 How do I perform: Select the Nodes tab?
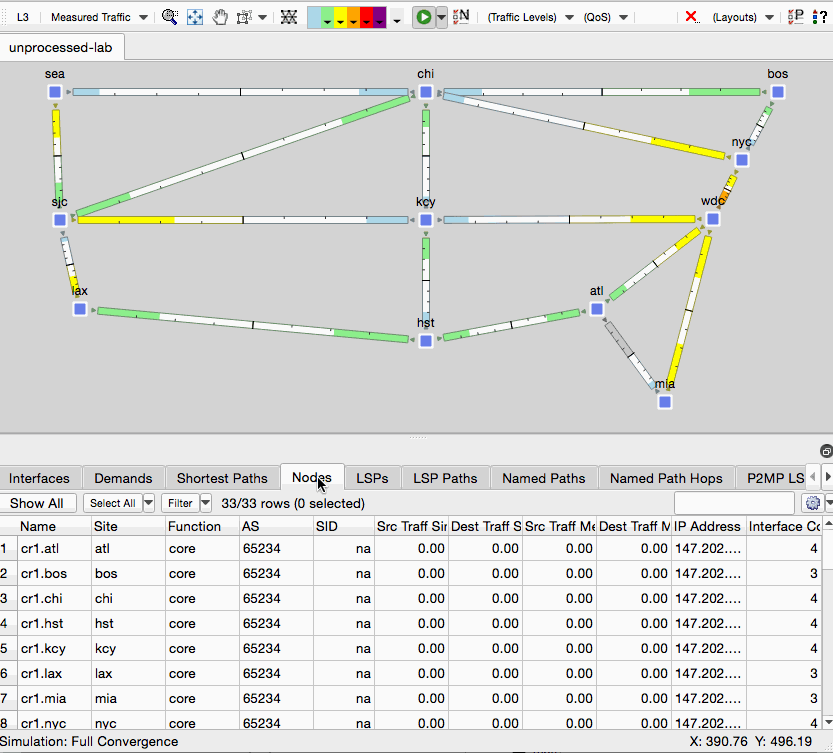[312, 477]
